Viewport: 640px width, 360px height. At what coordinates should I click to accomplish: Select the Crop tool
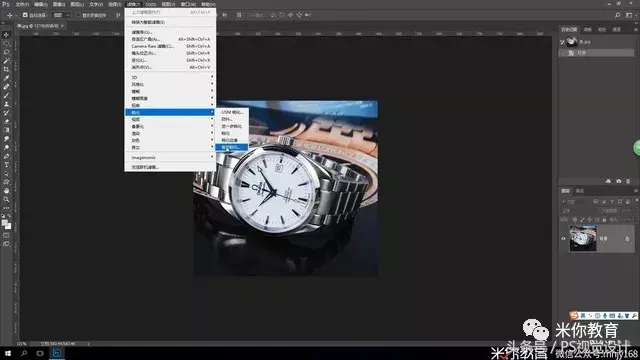pos(6,69)
